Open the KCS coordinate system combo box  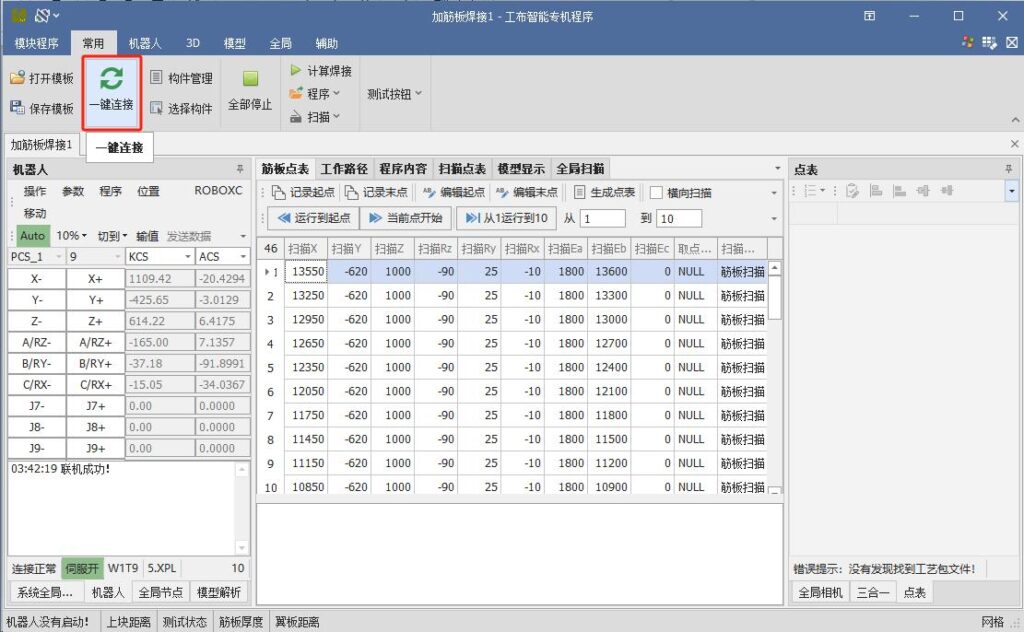tap(158, 257)
